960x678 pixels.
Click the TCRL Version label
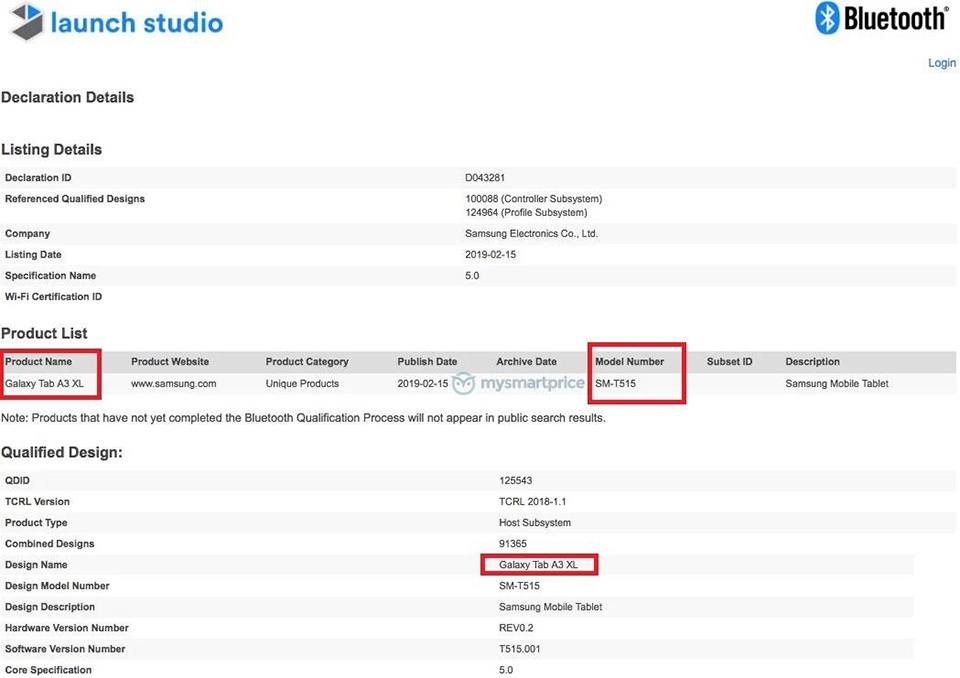pyautogui.click(x=37, y=501)
